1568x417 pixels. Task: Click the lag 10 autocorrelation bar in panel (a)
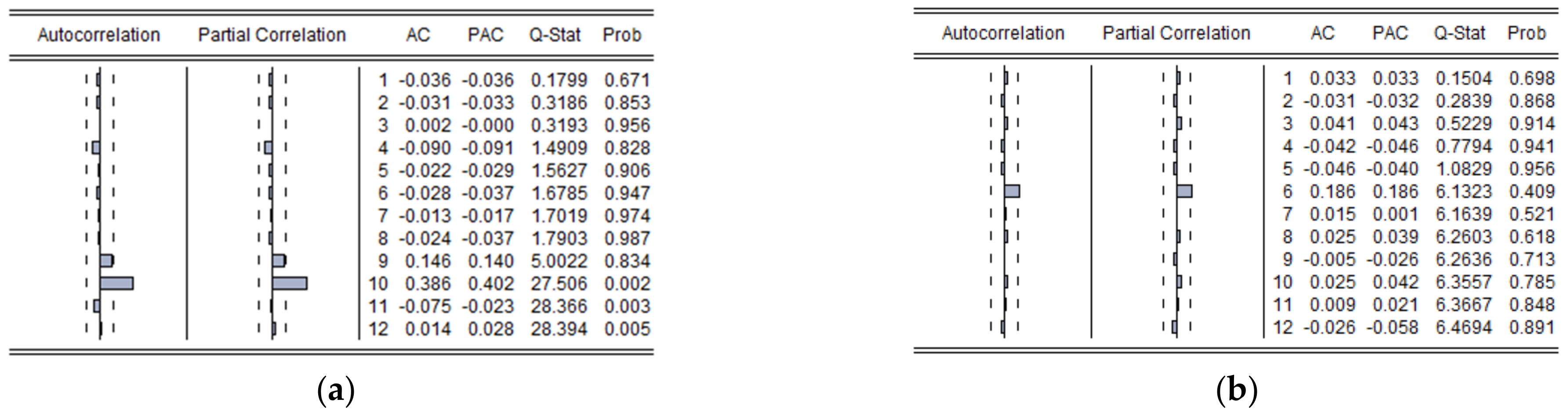tap(116, 283)
